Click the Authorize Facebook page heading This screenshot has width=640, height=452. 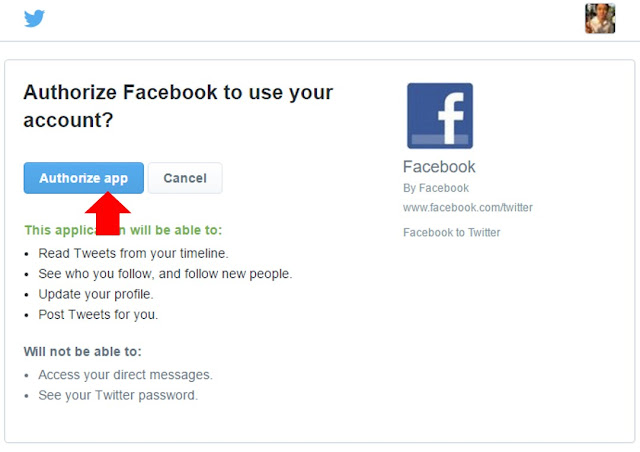coord(178,106)
